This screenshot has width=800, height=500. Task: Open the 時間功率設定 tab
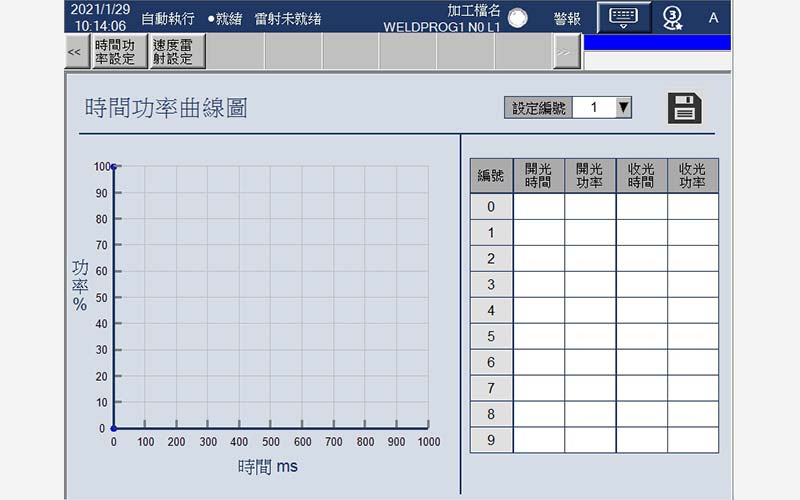pos(119,52)
